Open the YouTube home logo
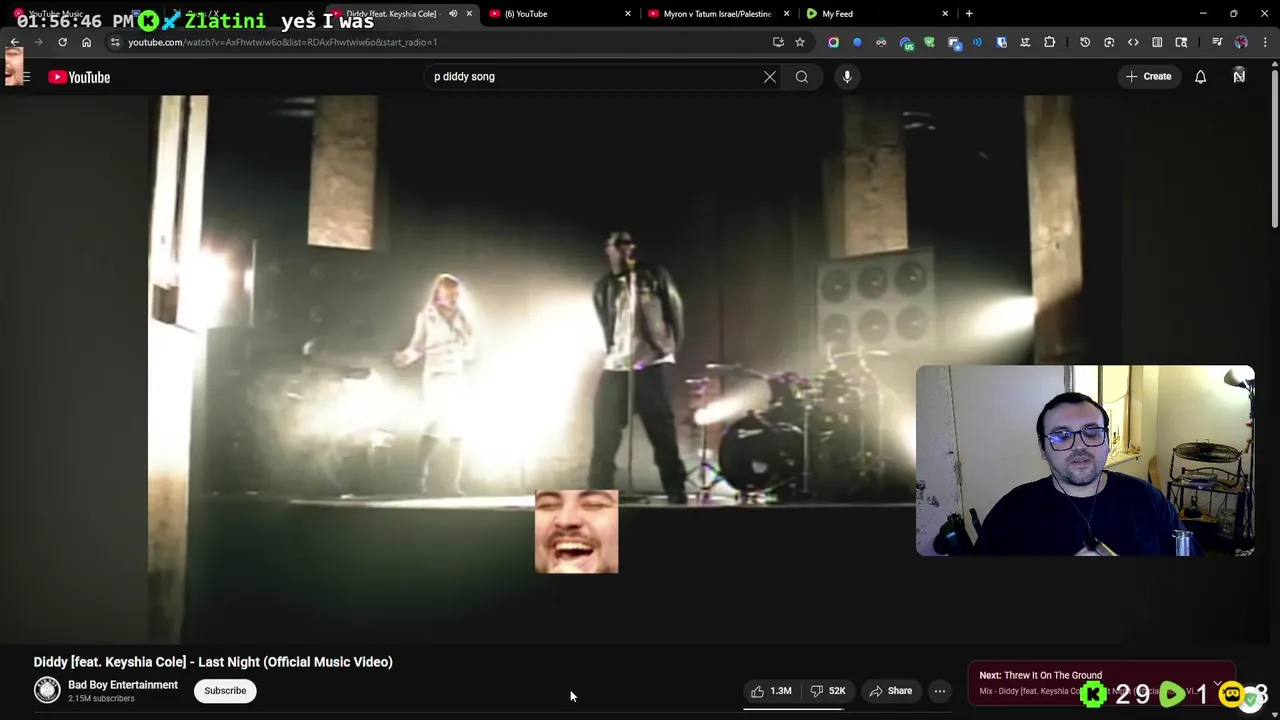The image size is (1280, 720). 79,77
